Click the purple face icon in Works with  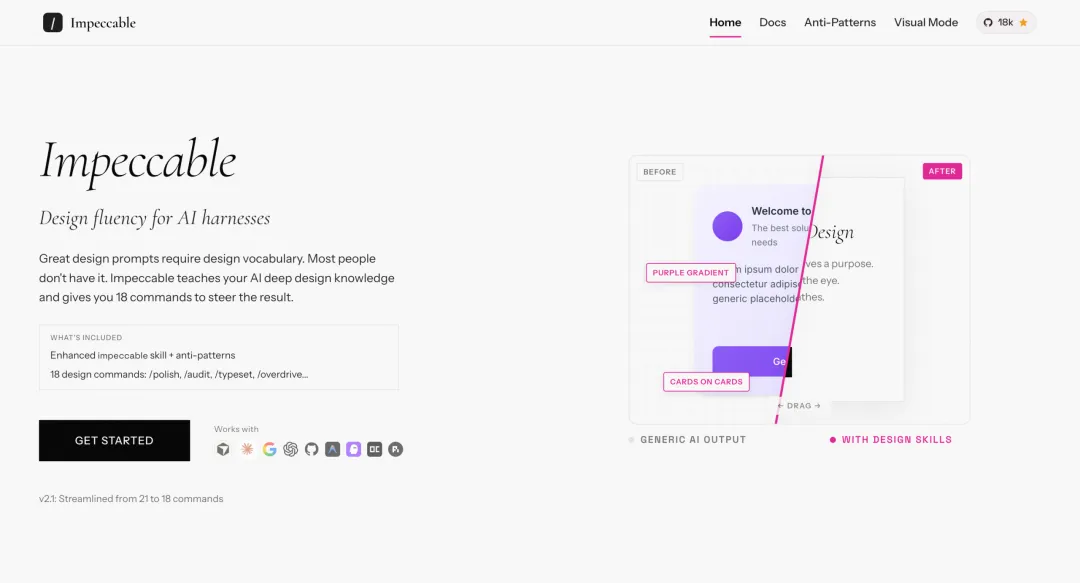pos(353,449)
